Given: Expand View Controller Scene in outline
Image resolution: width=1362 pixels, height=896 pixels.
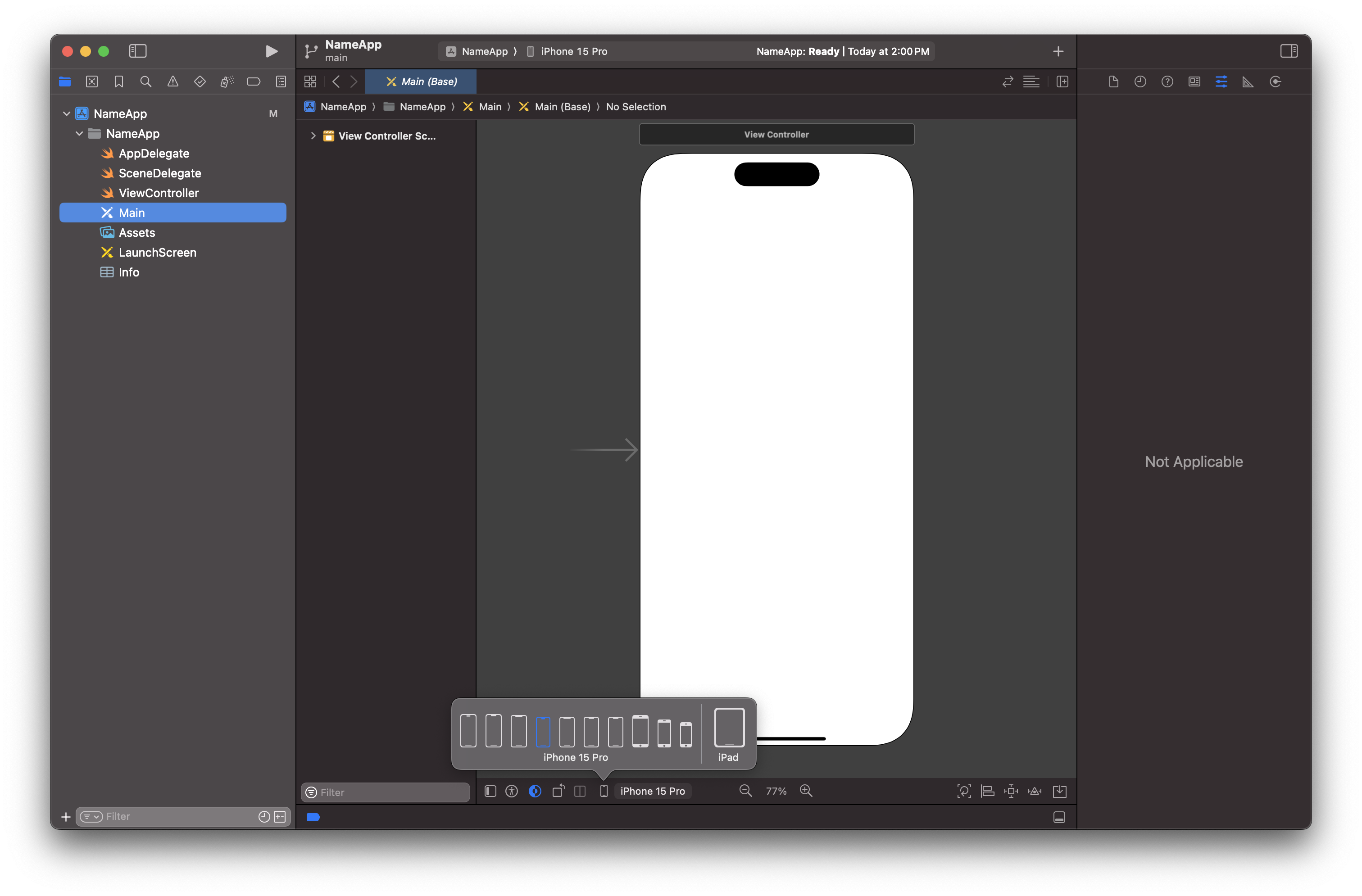Looking at the screenshot, I should (313, 136).
